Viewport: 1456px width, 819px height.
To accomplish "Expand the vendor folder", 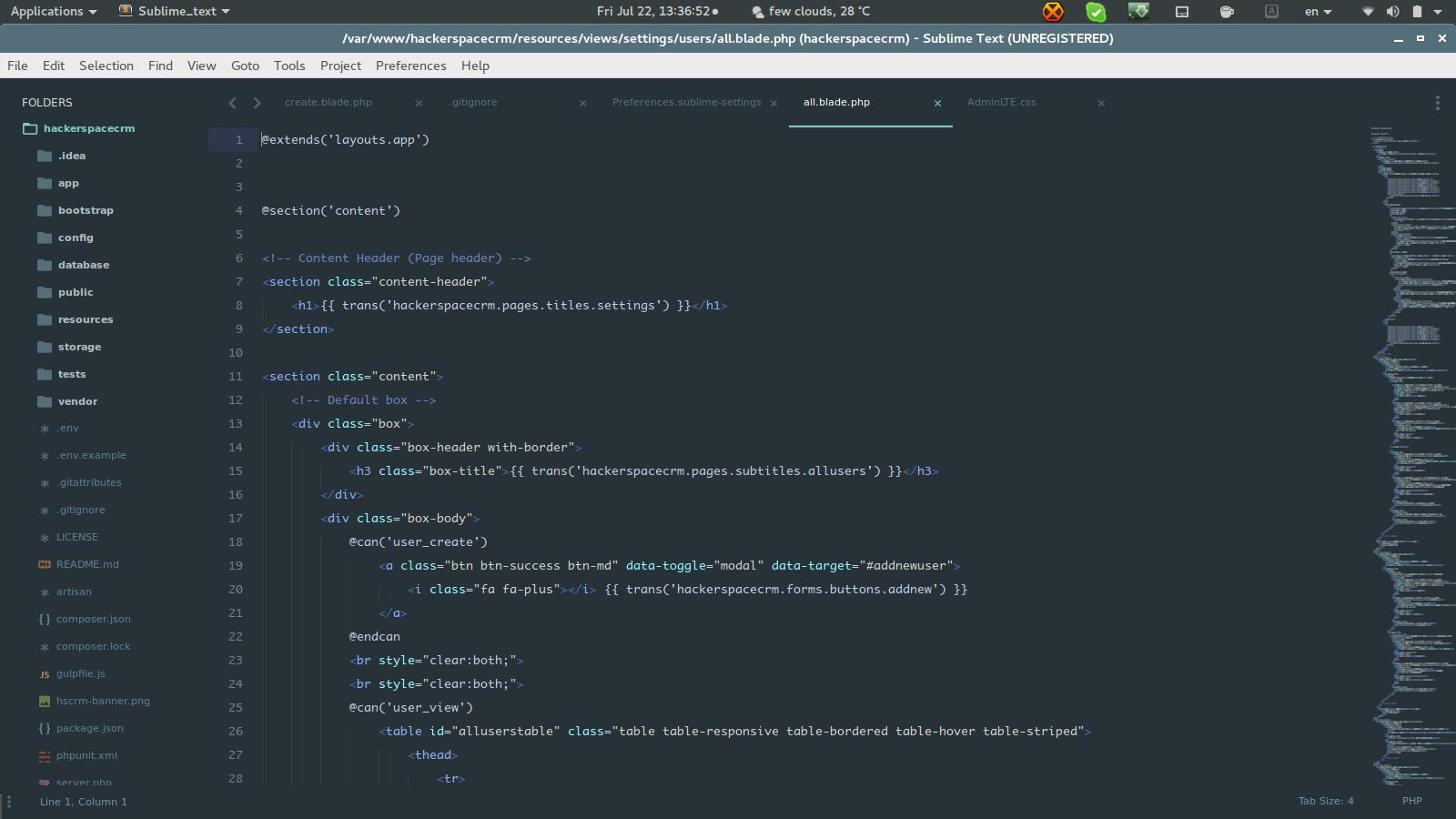I will (77, 401).
